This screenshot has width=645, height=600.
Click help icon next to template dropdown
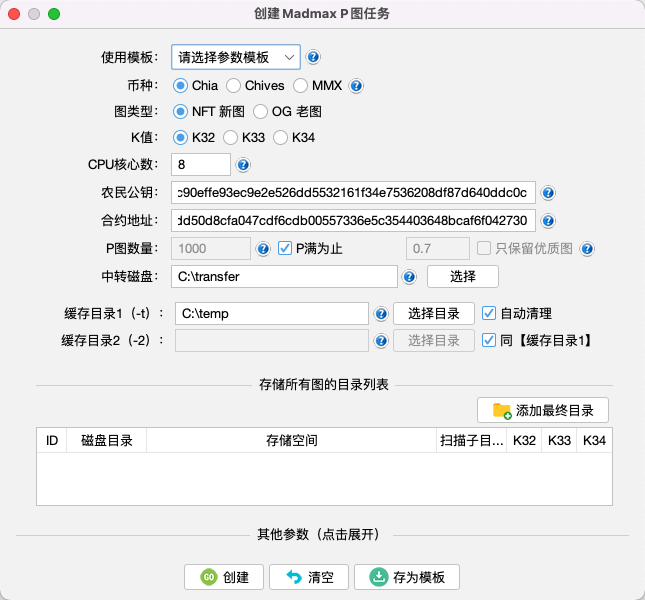313,57
